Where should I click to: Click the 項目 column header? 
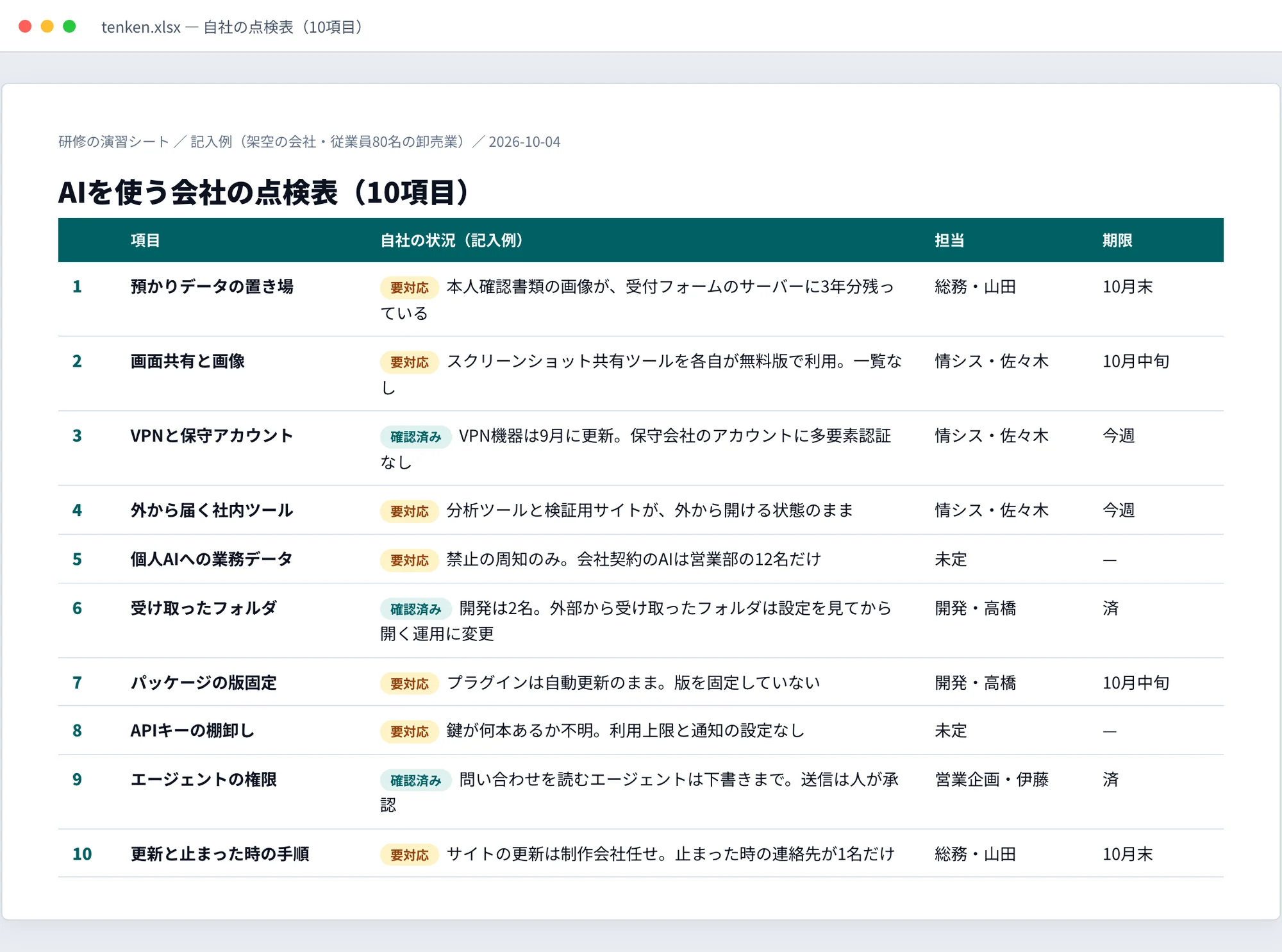coord(145,240)
